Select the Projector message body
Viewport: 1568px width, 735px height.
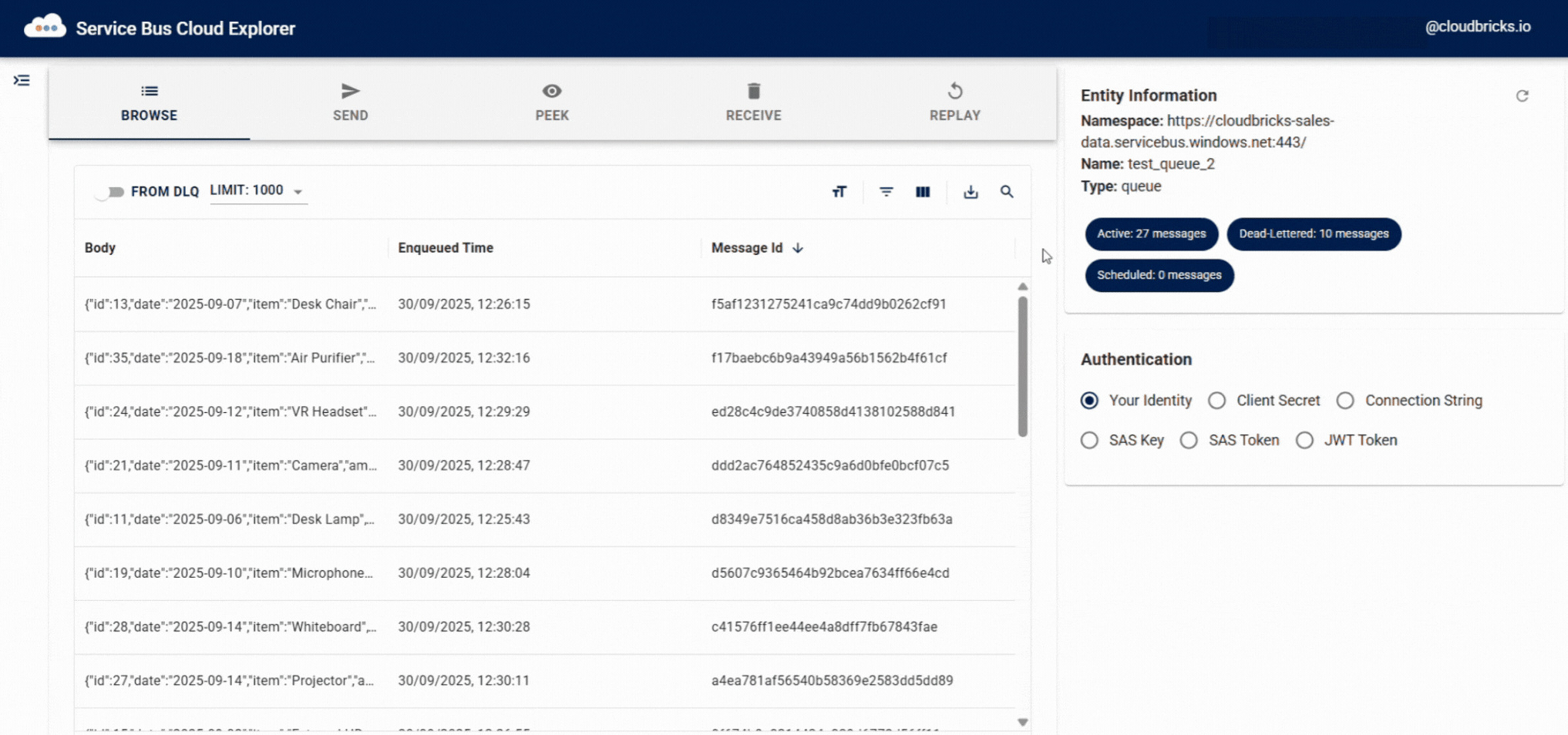pyautogui.click(x=229, y=680)
